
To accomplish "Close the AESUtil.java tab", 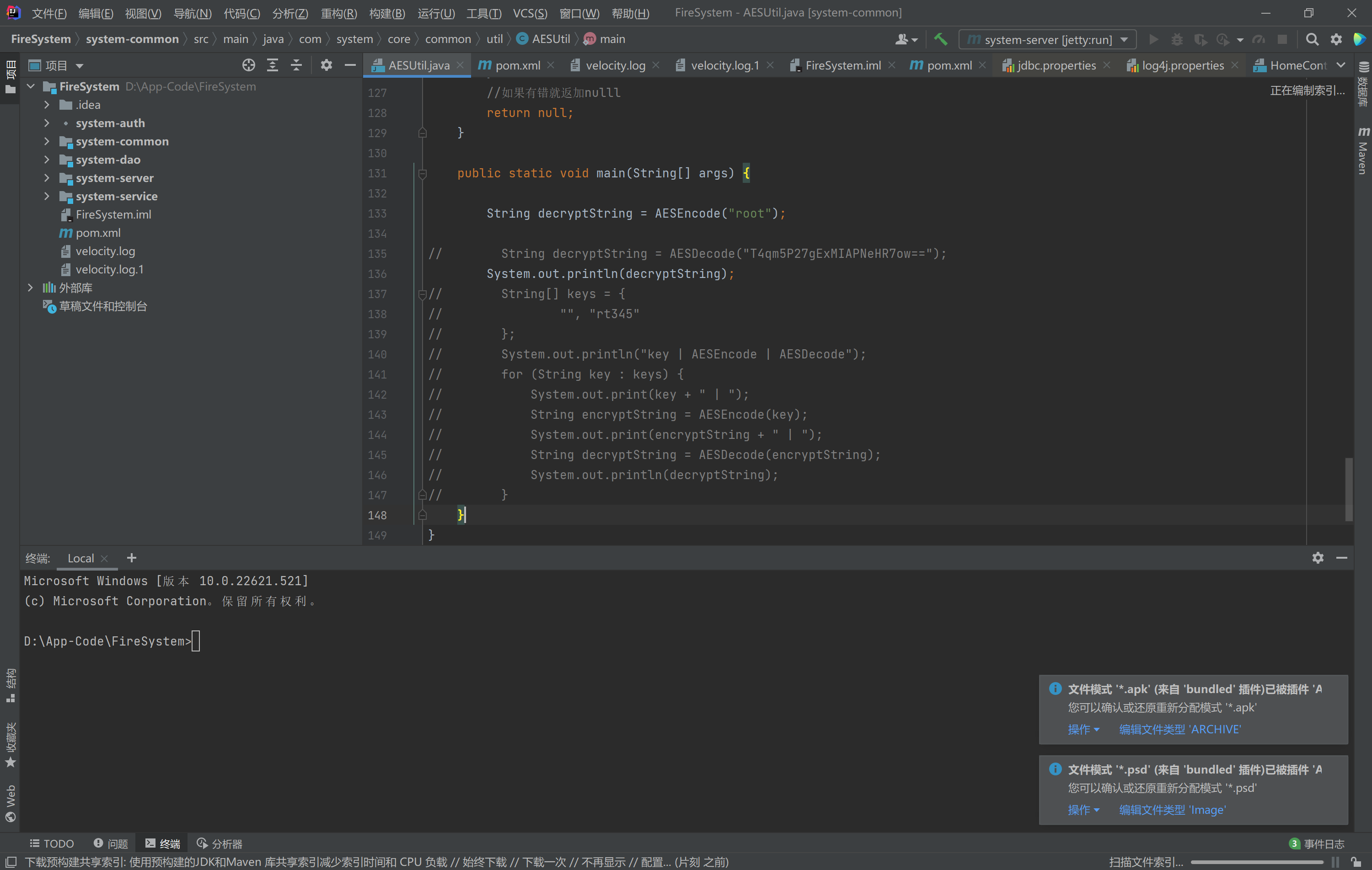I will (x=460, y=65).
